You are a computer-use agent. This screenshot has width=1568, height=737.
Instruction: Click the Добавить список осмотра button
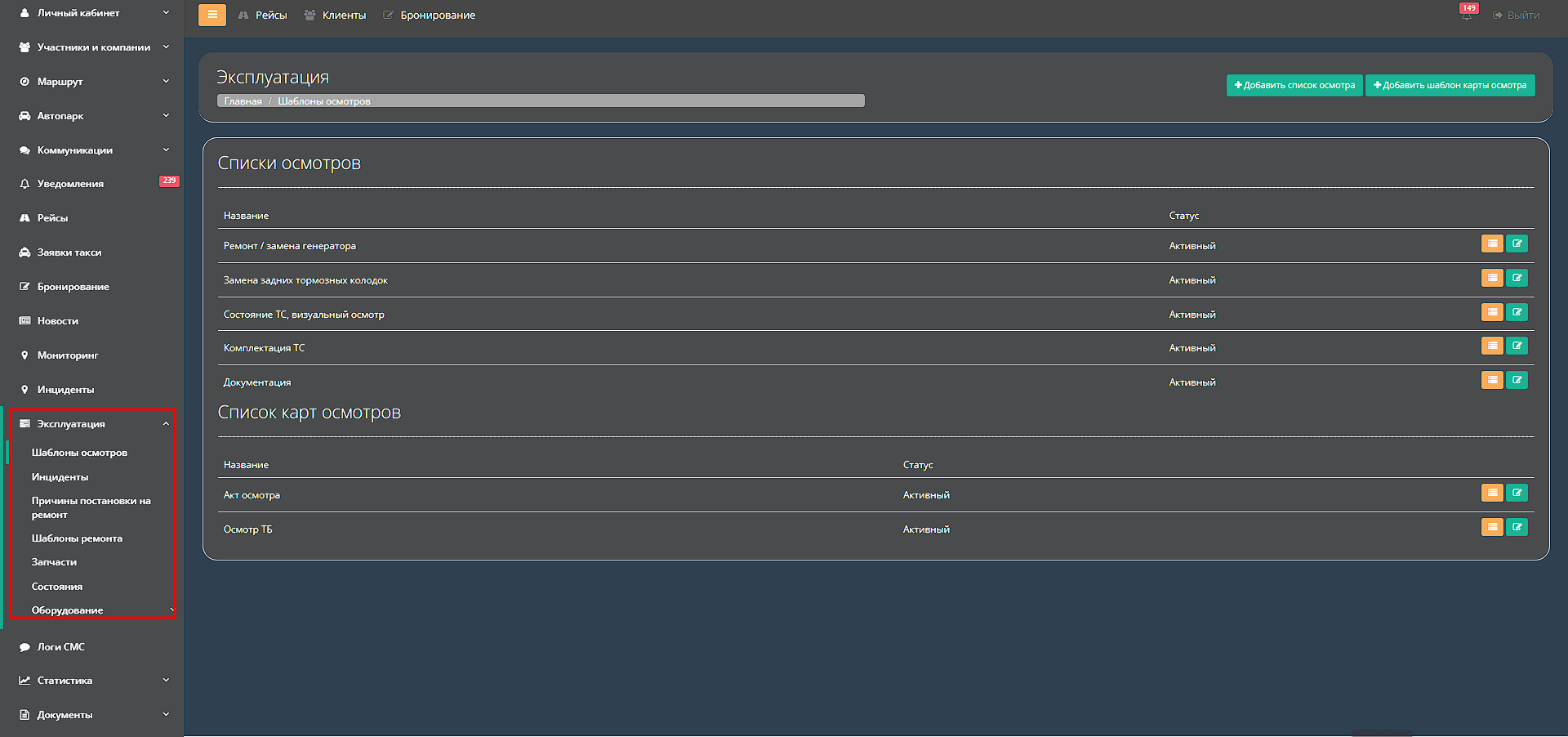click(1294, 85)
